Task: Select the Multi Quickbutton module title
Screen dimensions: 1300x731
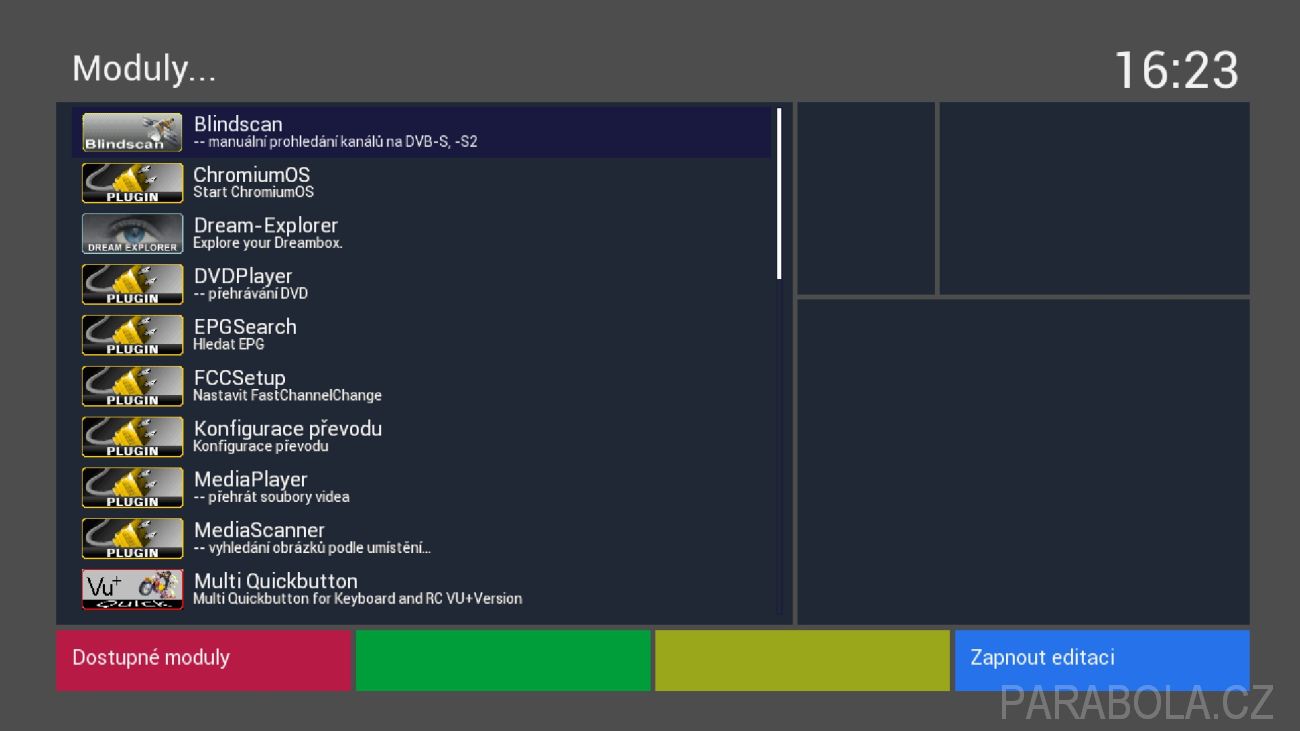Action: click(x=276, y=581)
